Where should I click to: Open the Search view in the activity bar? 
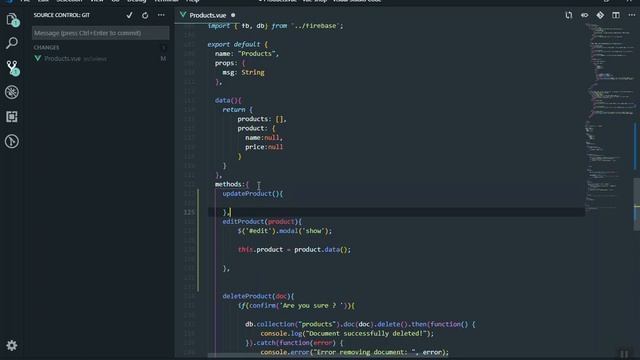point(12,43)
